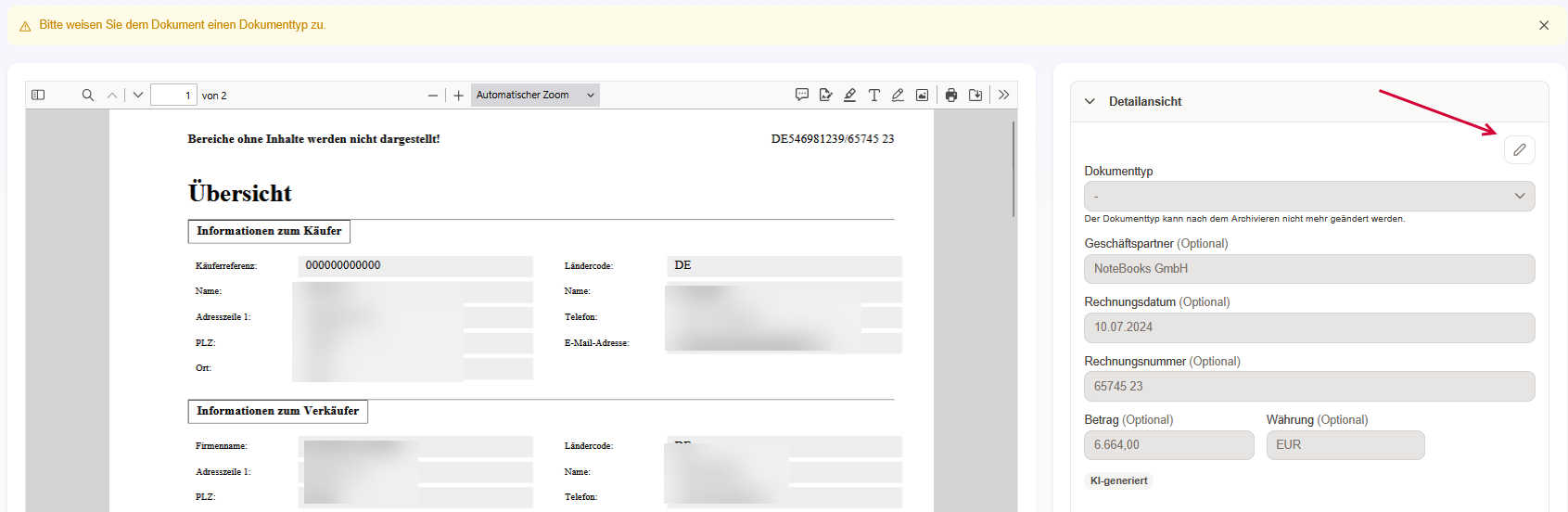
Task: Print the document
Action: [x=951, y=95]
